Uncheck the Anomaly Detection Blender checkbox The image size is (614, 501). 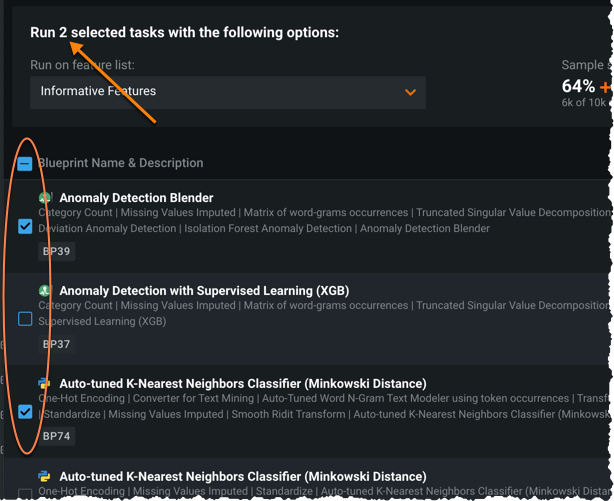(x=25, y=227)
